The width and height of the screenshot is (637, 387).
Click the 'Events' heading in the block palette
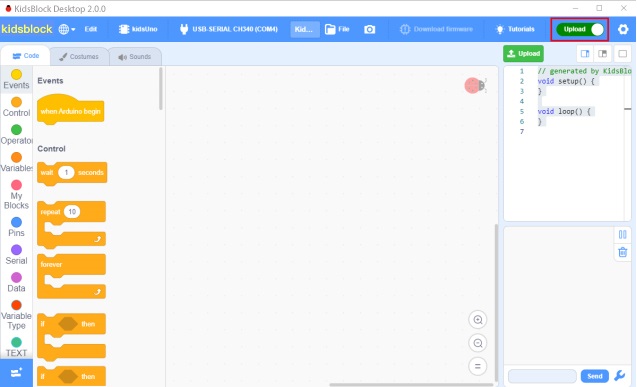(x=50, y=80)
